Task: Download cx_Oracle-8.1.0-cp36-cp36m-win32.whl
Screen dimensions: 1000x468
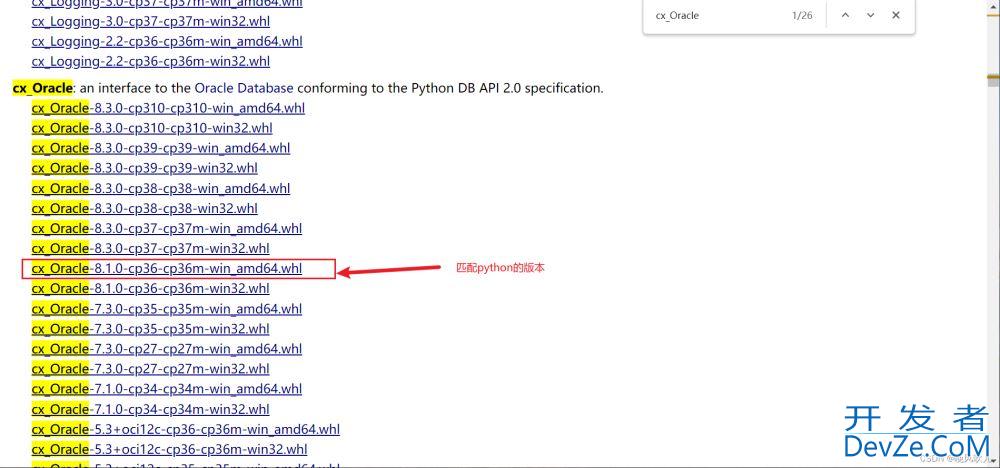Action: [151, 288]
